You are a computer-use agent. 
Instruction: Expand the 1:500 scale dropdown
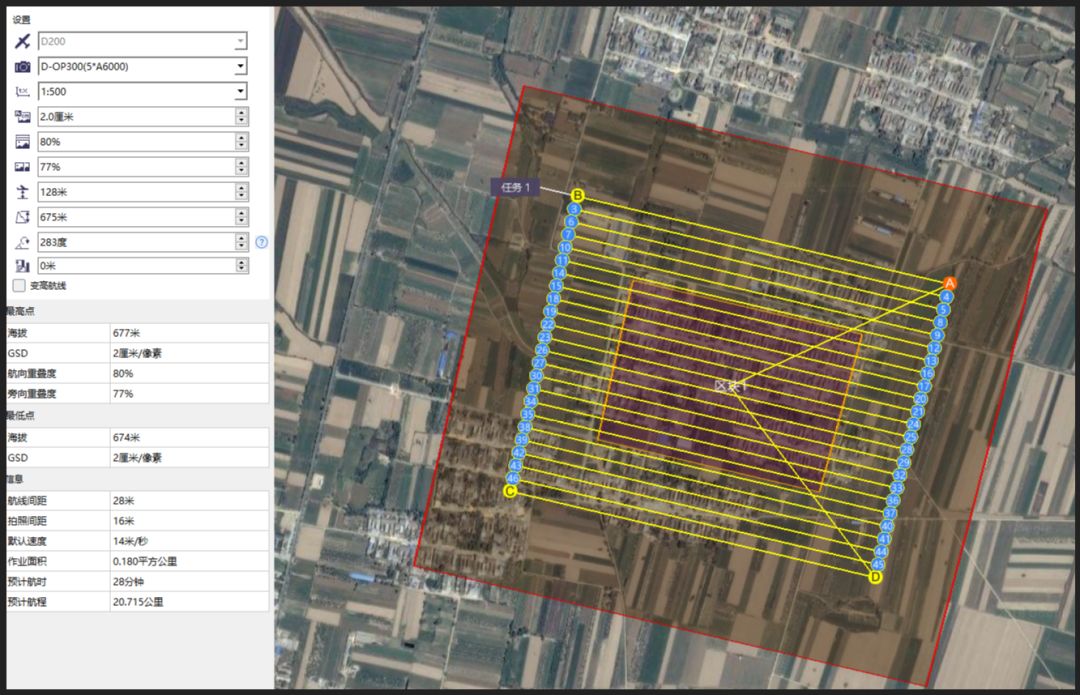tap(240, 92)
